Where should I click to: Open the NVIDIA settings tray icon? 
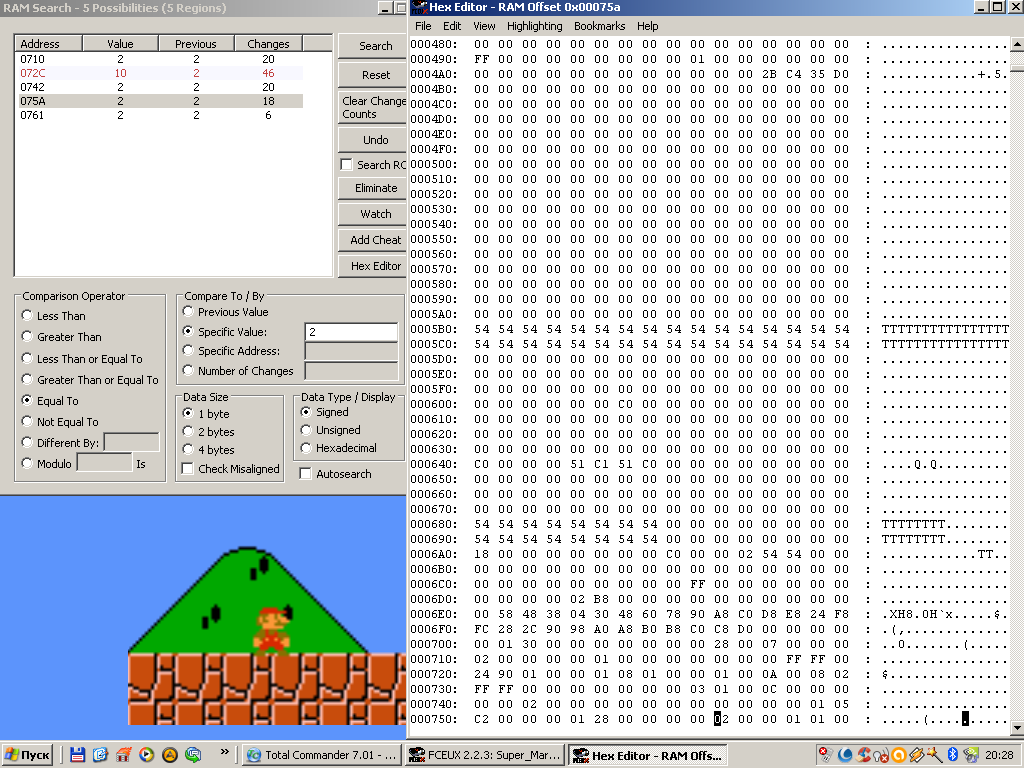click(971, 755)
